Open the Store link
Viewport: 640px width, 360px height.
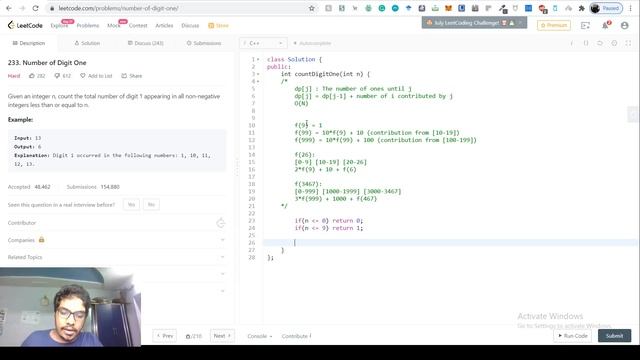218,25
